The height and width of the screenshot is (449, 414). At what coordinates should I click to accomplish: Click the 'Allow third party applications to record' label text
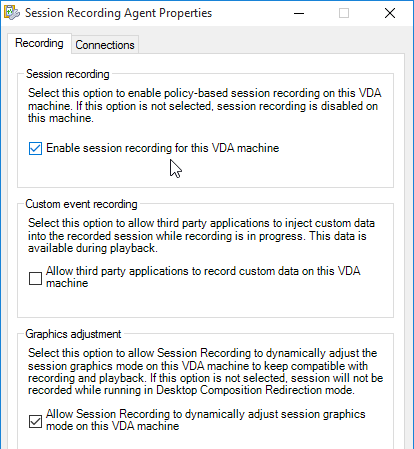pyautogui.click(x=203, y=277)
